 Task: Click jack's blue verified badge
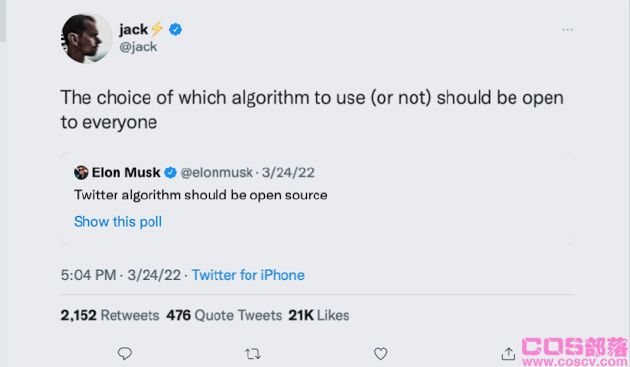coord(175,29)
